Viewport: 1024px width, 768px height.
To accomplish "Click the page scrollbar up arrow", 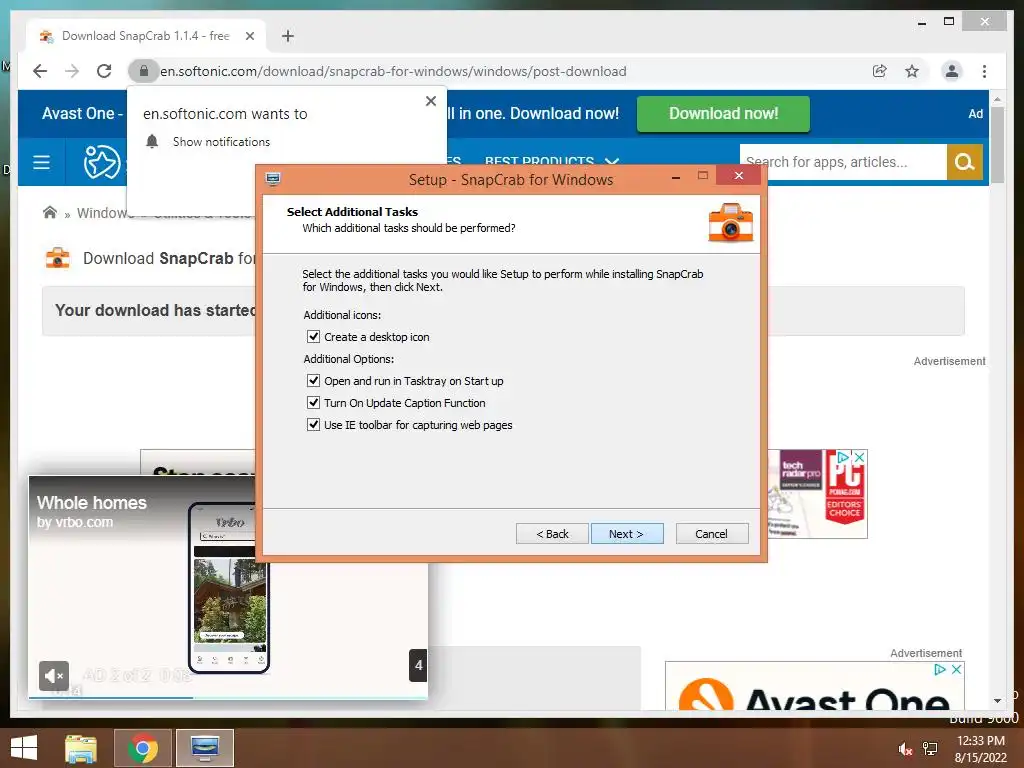I will pos(997,99).
